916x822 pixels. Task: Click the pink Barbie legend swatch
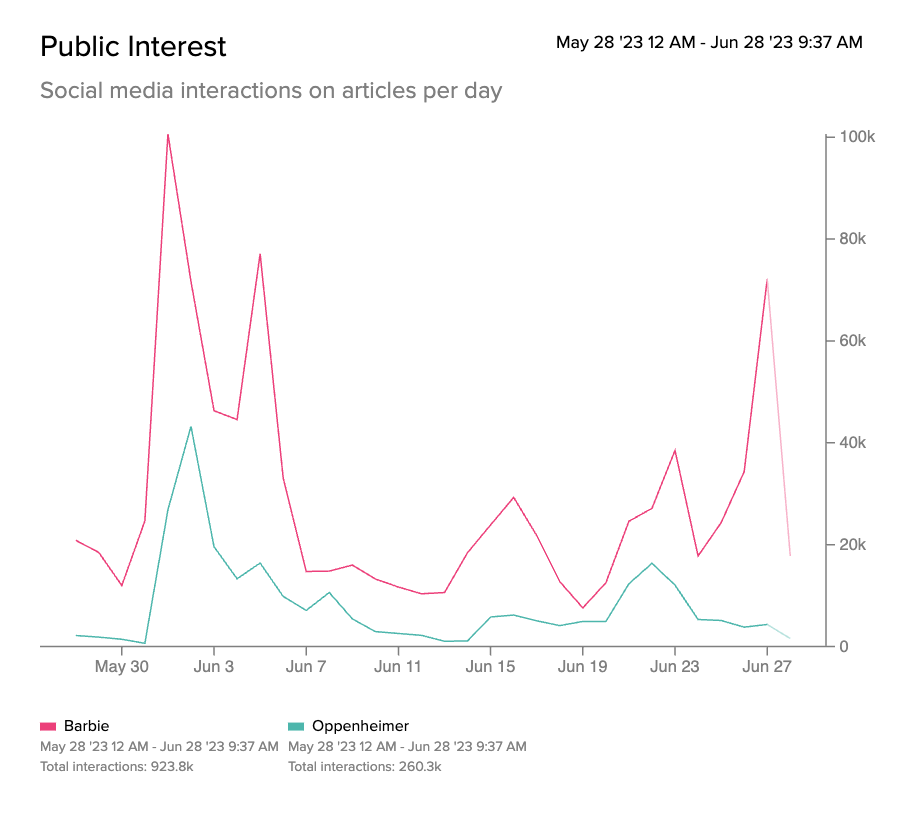47,727
